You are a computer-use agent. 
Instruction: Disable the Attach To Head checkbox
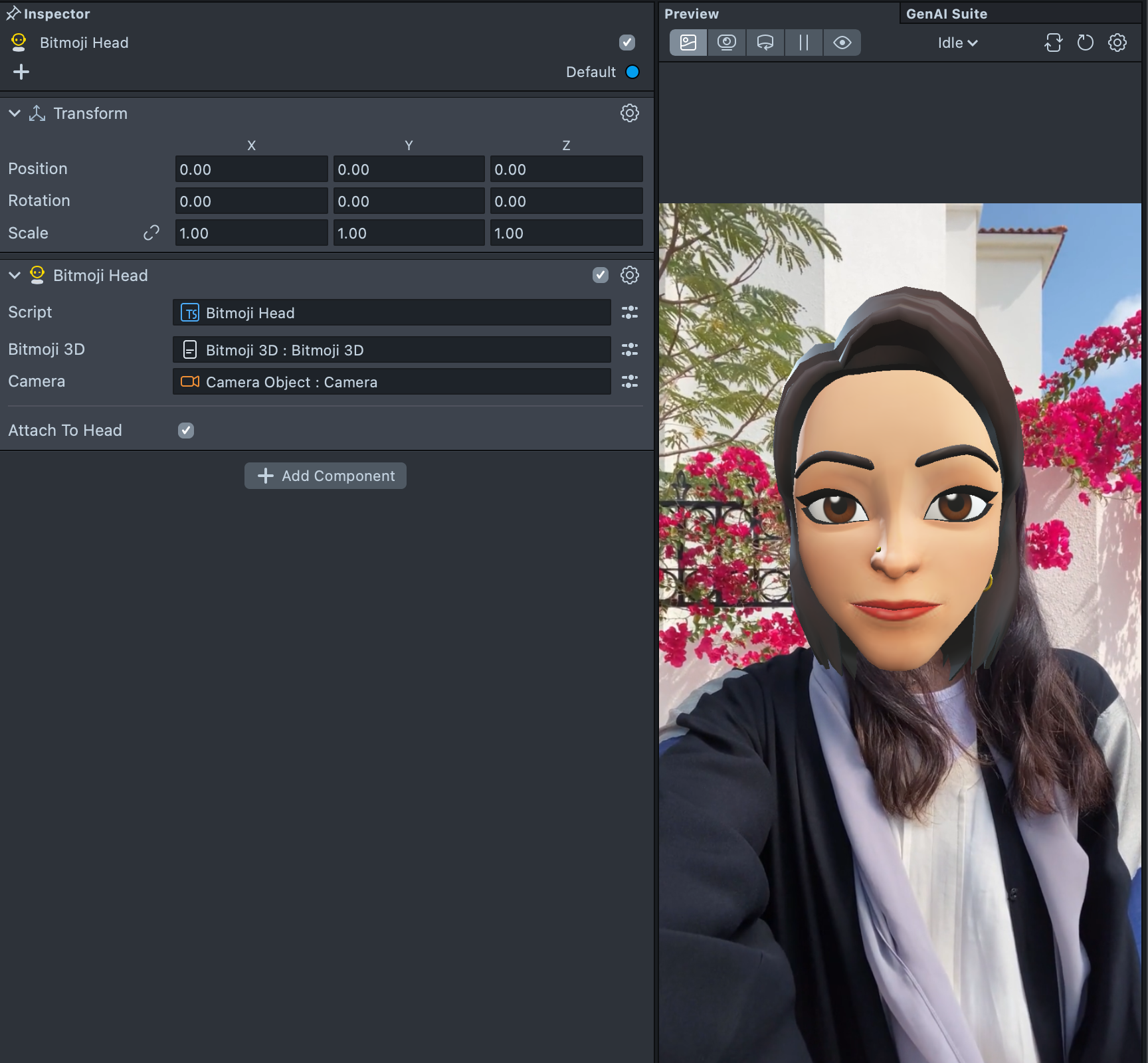click(186, 431)
